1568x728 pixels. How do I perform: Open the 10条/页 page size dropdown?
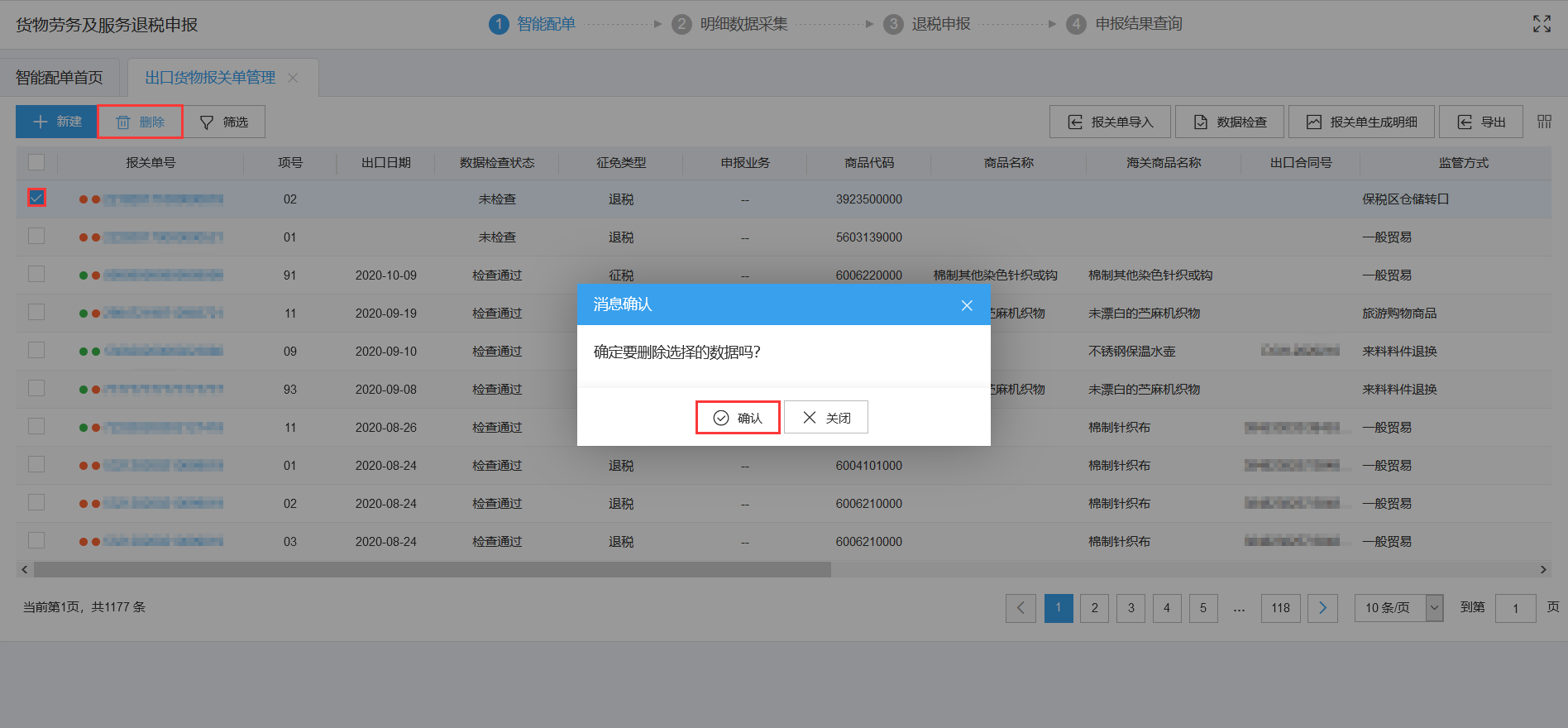(x=1398, y=608)
